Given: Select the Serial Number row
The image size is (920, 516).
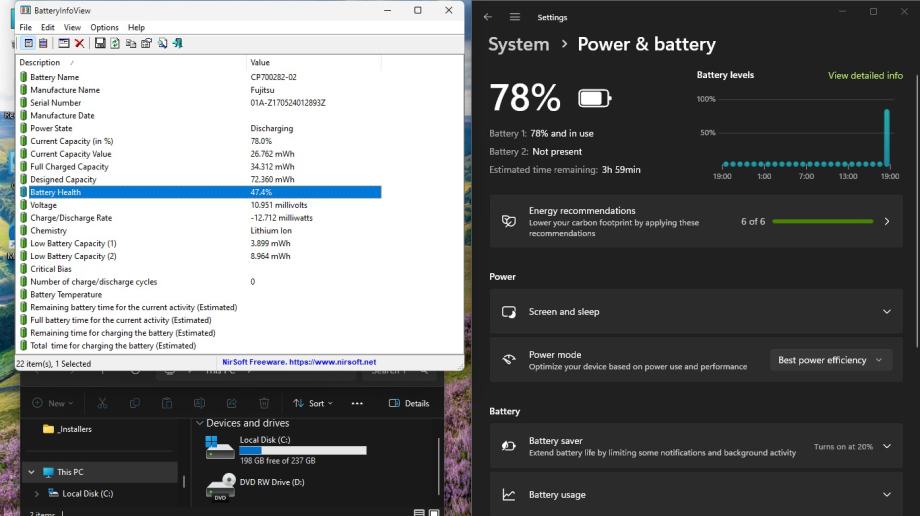Looking at the screenshot, I should [199, 103].
